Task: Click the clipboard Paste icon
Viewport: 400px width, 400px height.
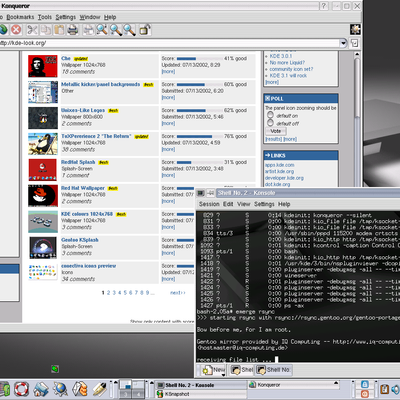Action: point(59,30)
